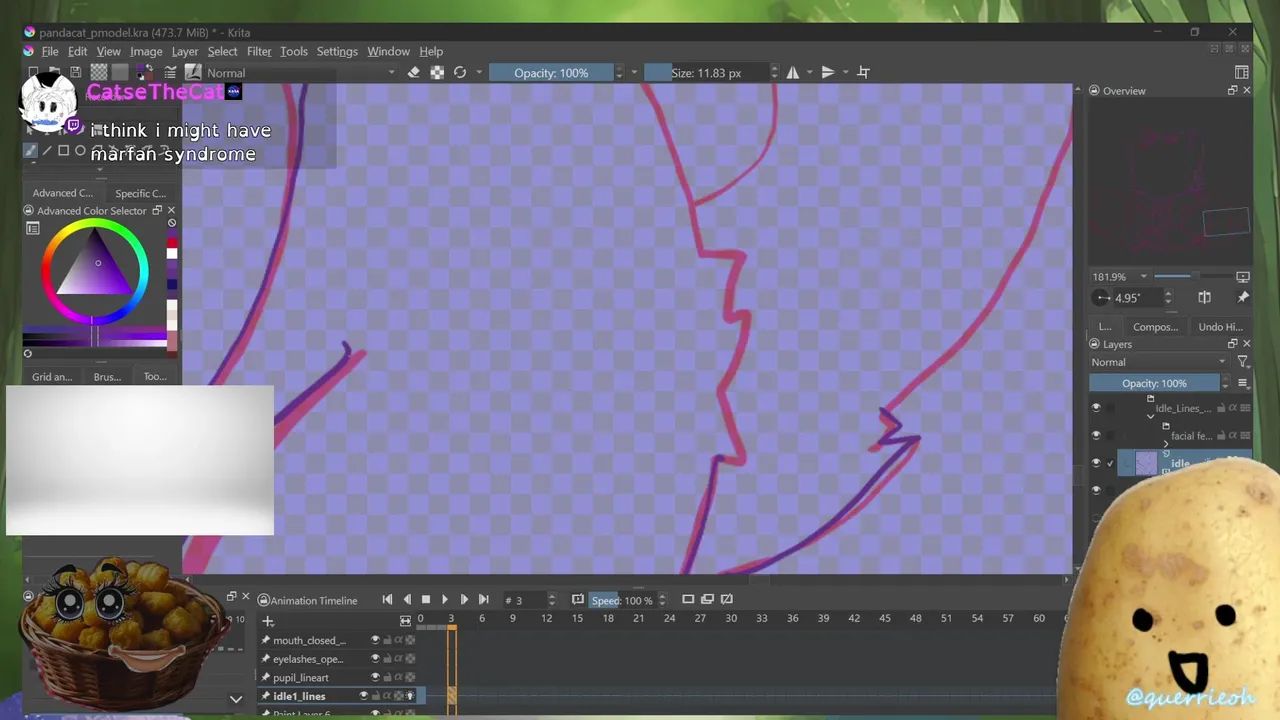The image size is (1280, 720).
Task: Toggle drop frames icon beside speed
Action: (x=577, y=599)
